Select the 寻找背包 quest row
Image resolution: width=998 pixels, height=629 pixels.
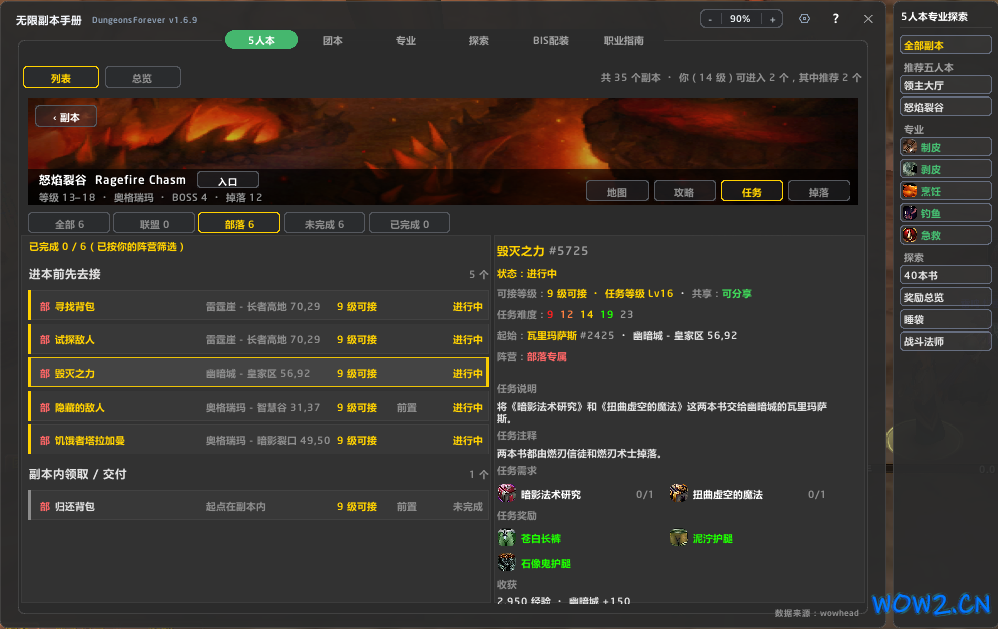click(258, 306)
